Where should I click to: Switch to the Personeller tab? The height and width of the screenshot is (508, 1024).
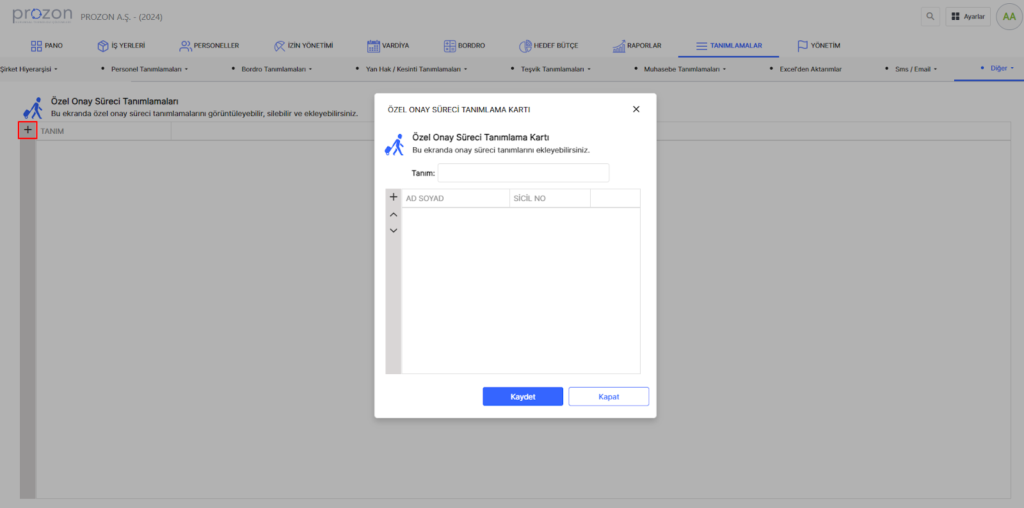pos(209,46)
